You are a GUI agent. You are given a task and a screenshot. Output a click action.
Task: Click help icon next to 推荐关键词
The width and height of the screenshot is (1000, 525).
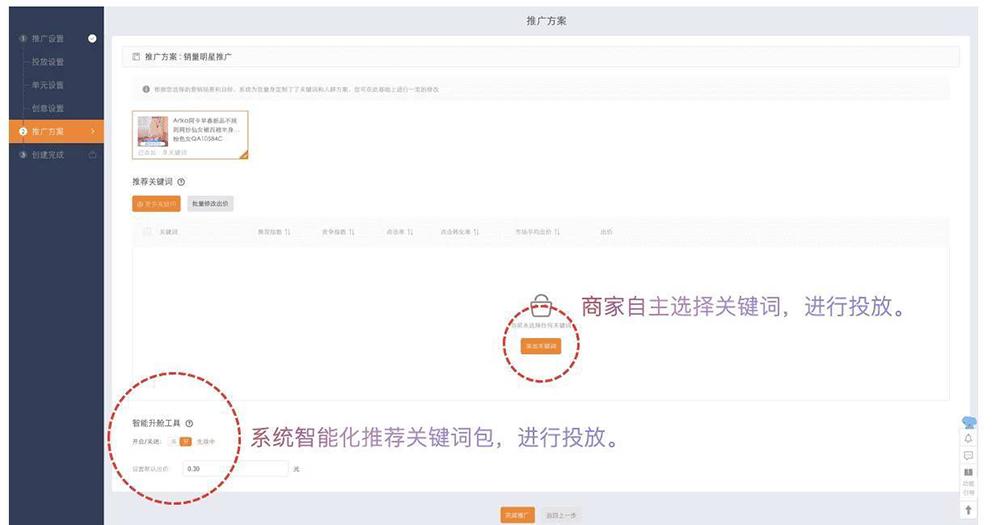coord(181,182)
